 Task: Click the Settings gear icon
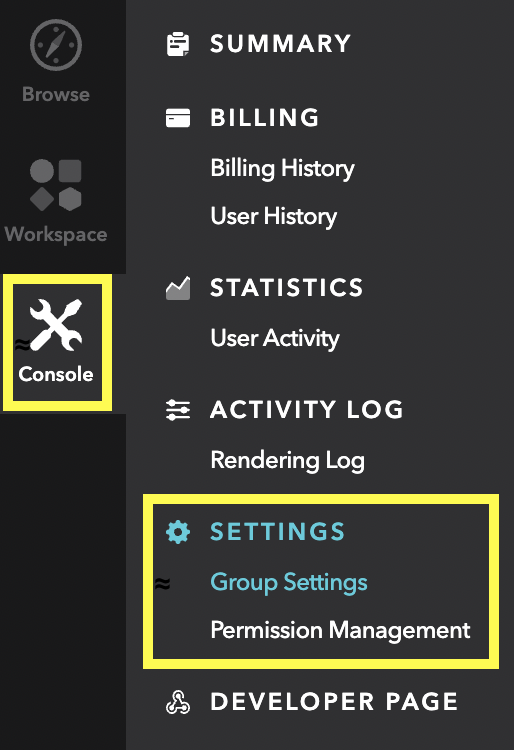click(x=178, y=532)
